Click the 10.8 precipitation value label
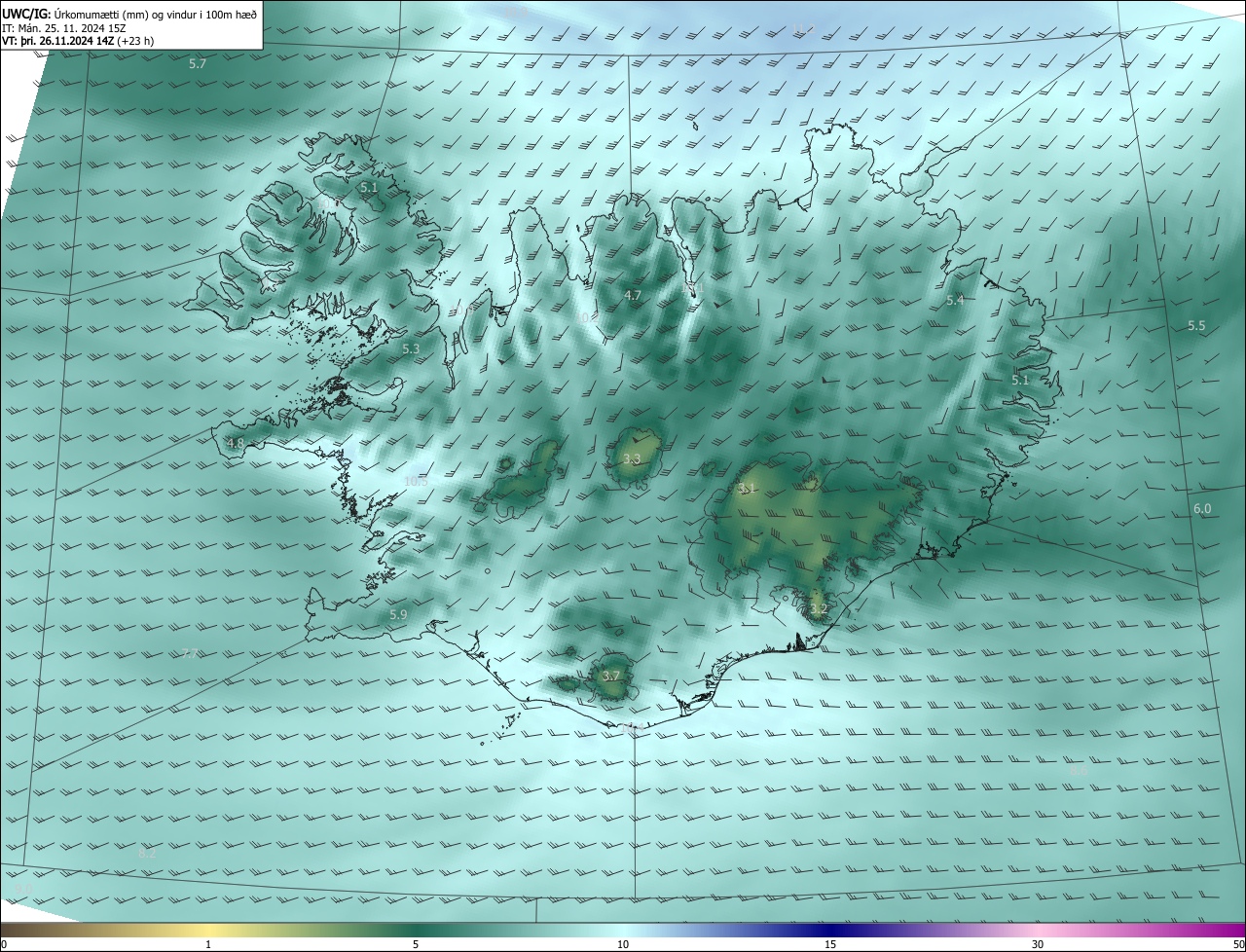Viewport: 1246px width, 952px height. pyautogui.click(x=416, y=481)
